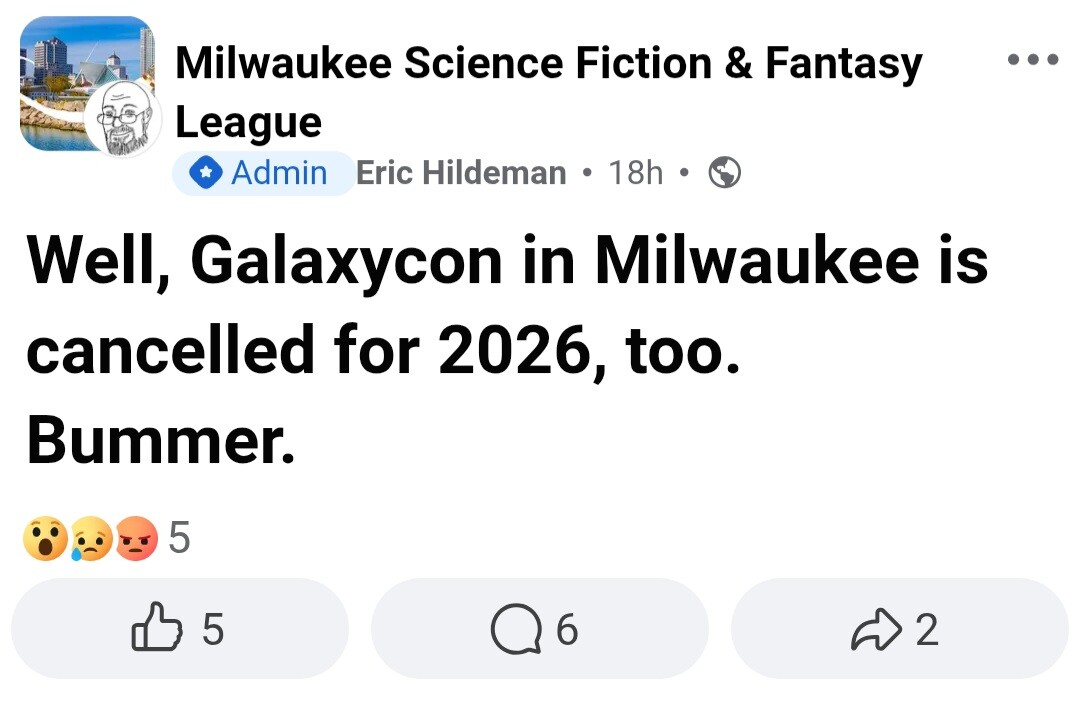The width and height of the screenshot is (1080, 715).
Task: Click the globe public-audience icon
Action: pyautogui.click(x=724, y=173)
